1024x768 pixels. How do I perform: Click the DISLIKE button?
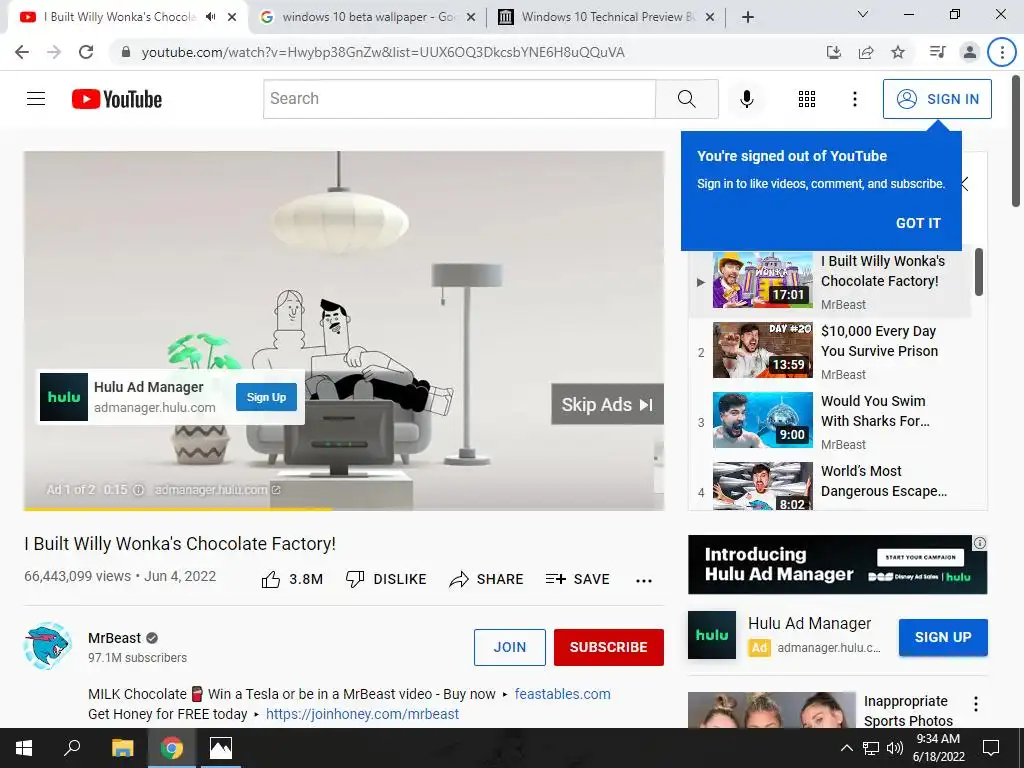coord(386,579)
